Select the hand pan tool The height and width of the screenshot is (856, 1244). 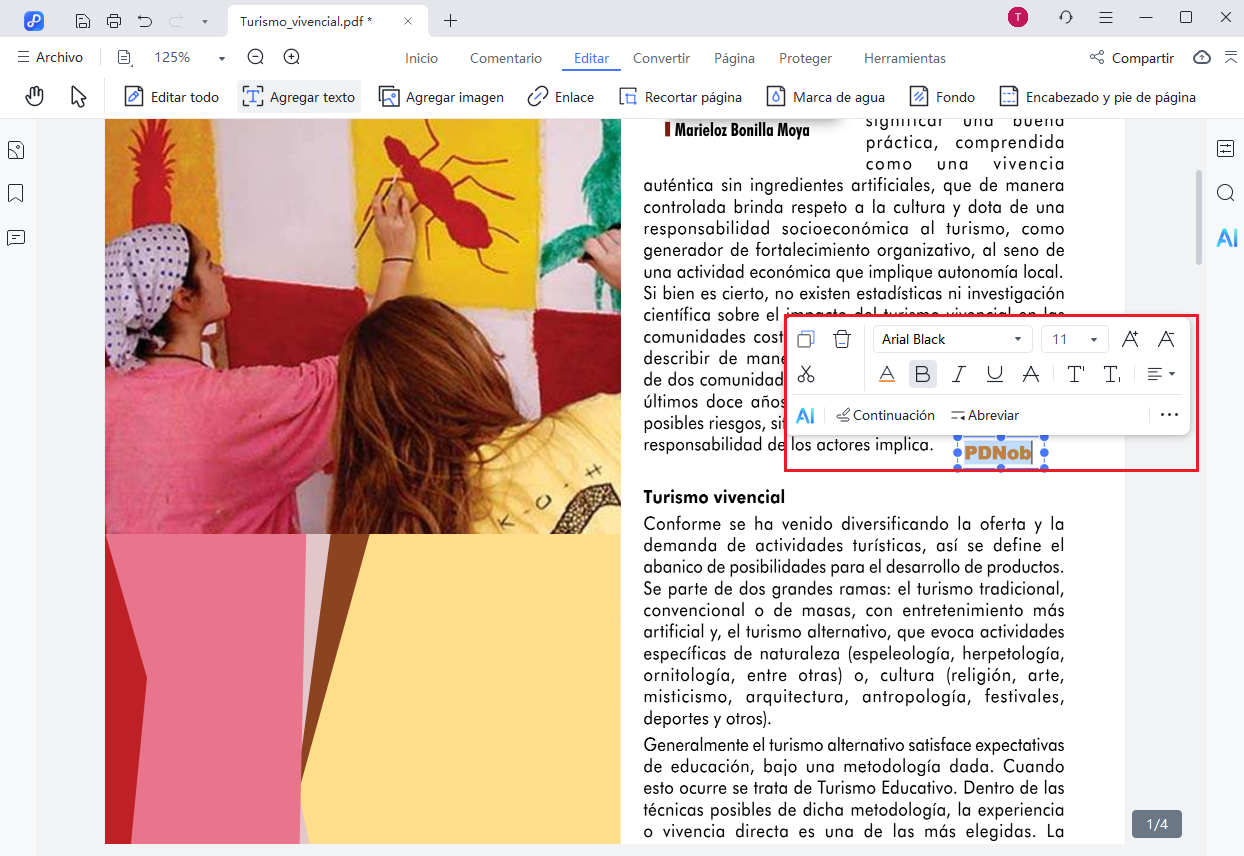tap(35, 96)
